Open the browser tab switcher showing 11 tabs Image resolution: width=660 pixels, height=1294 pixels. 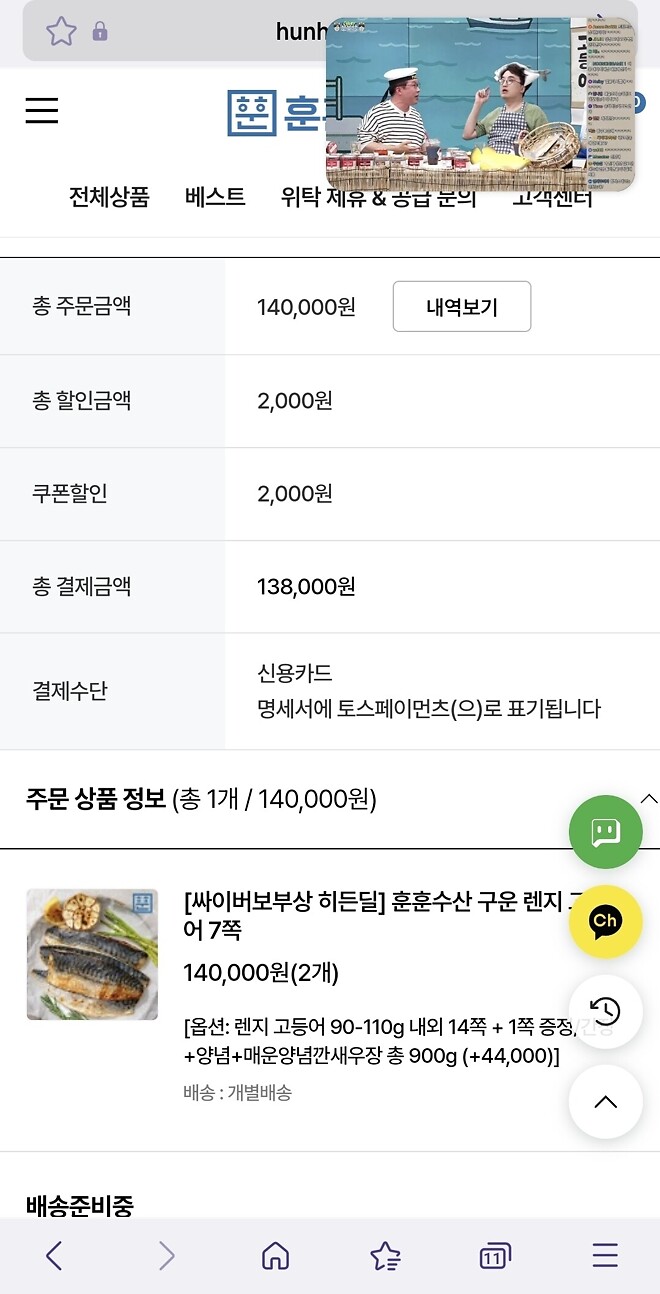point(493,1255)
